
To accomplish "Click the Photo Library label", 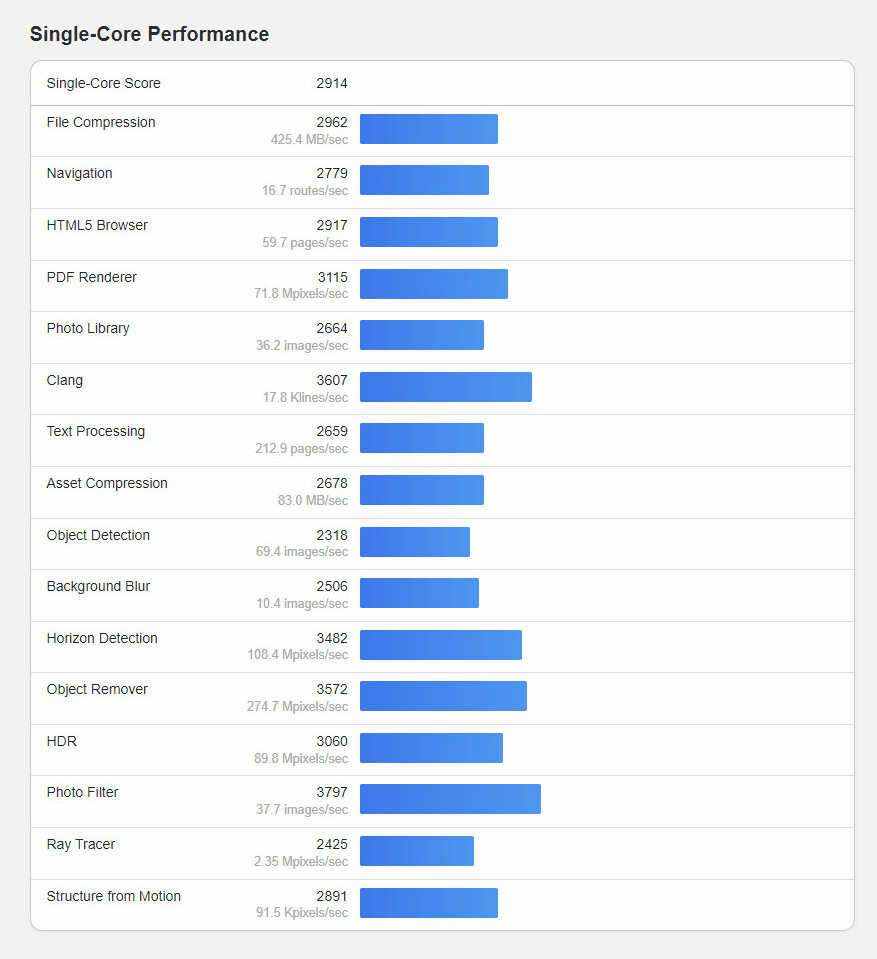I will pos(88,328).
